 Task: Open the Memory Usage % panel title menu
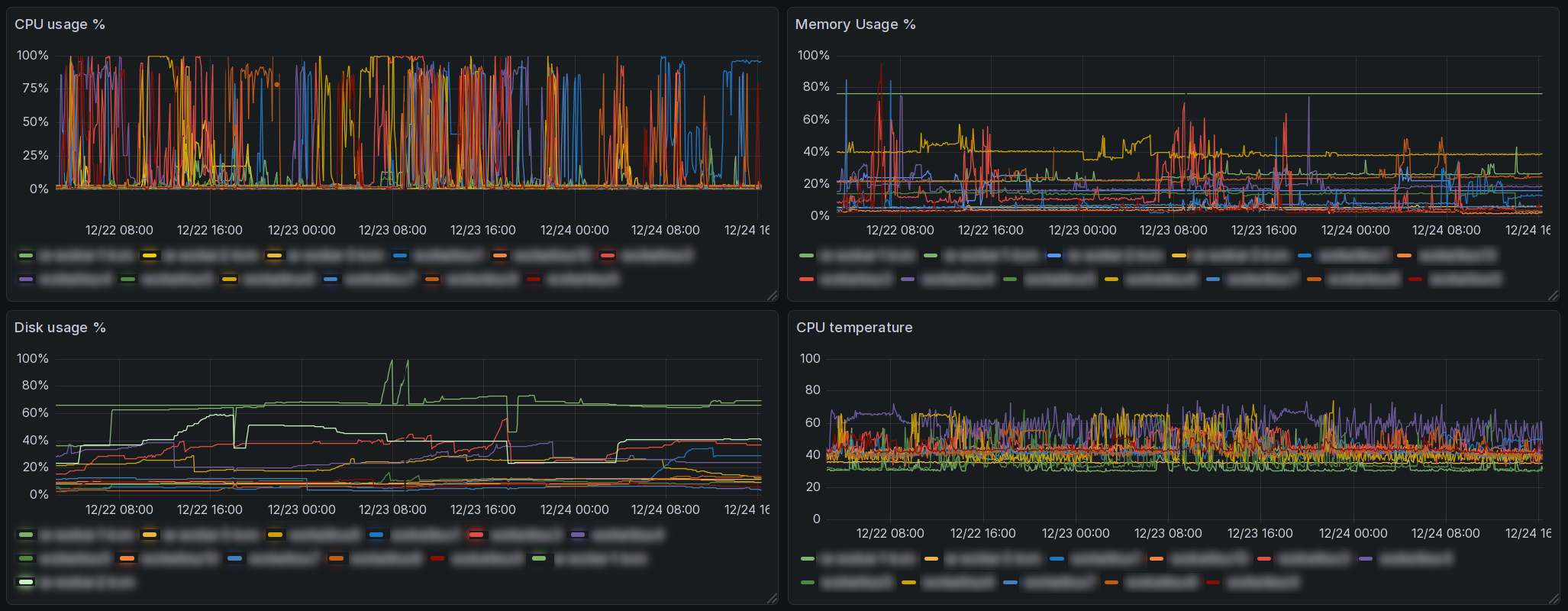pos(855,24)
